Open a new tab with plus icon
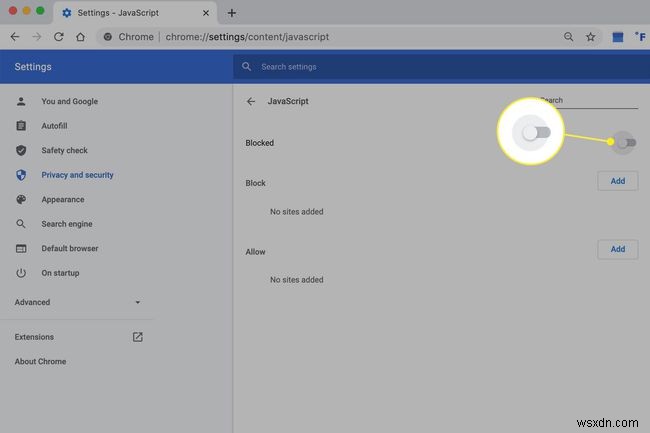 pos(232,13)
